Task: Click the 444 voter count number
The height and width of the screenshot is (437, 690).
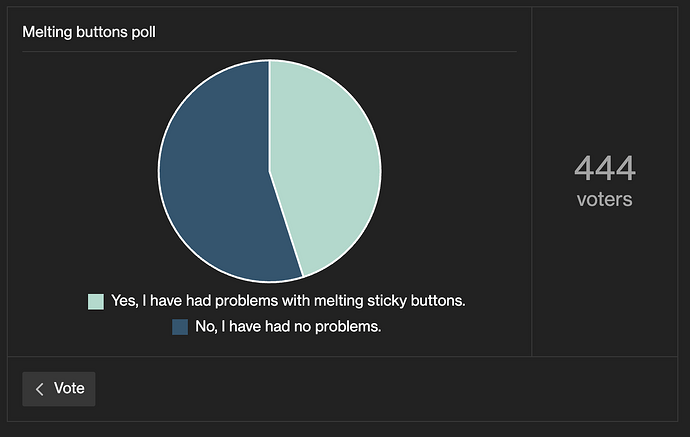Action: coord(605,168)
